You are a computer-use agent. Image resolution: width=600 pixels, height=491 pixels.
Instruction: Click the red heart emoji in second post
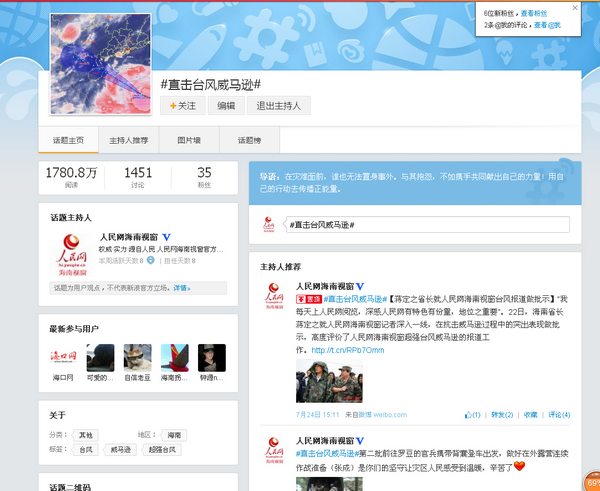(x=519, y=466)
